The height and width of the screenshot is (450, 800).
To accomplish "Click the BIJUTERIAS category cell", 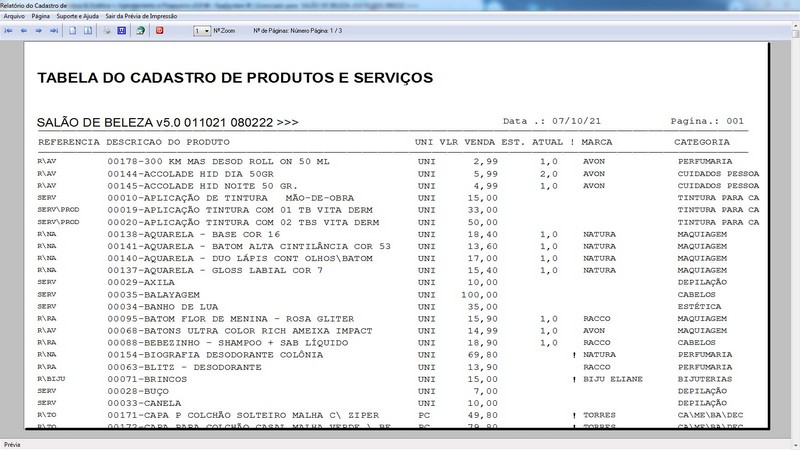I will 705,379.
